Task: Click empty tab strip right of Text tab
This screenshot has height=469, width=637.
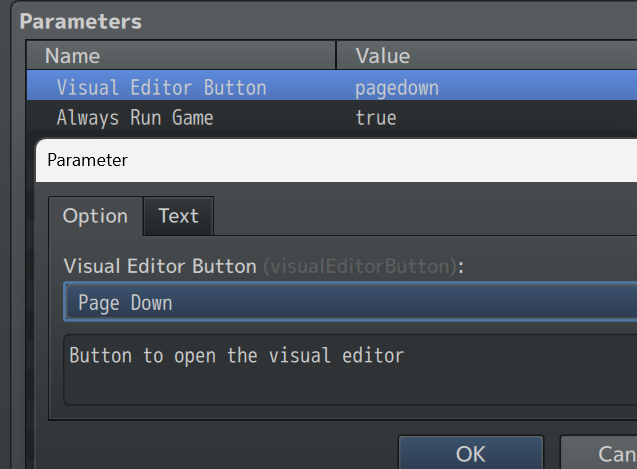Action: 420,216
